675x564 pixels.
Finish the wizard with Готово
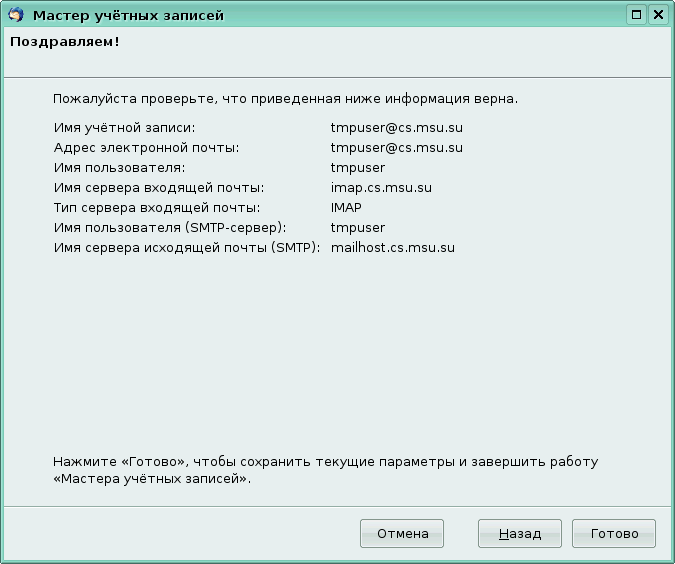point(614,534)
